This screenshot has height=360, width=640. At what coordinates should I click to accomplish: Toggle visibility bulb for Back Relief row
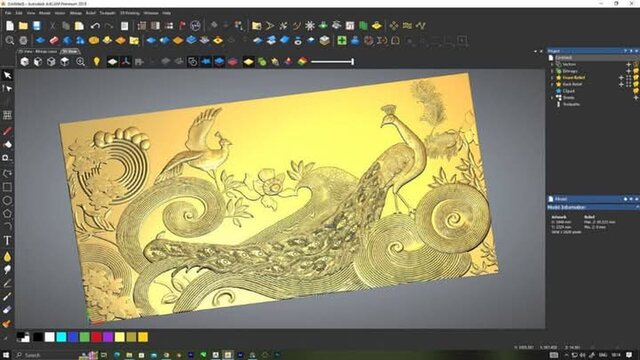(636, 84)
